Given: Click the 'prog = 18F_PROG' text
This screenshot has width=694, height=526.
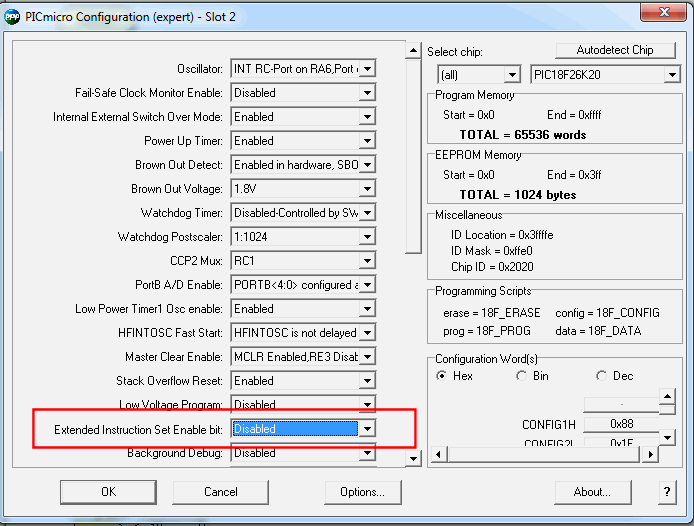Looking at the screenshot, I should (487, 331).
